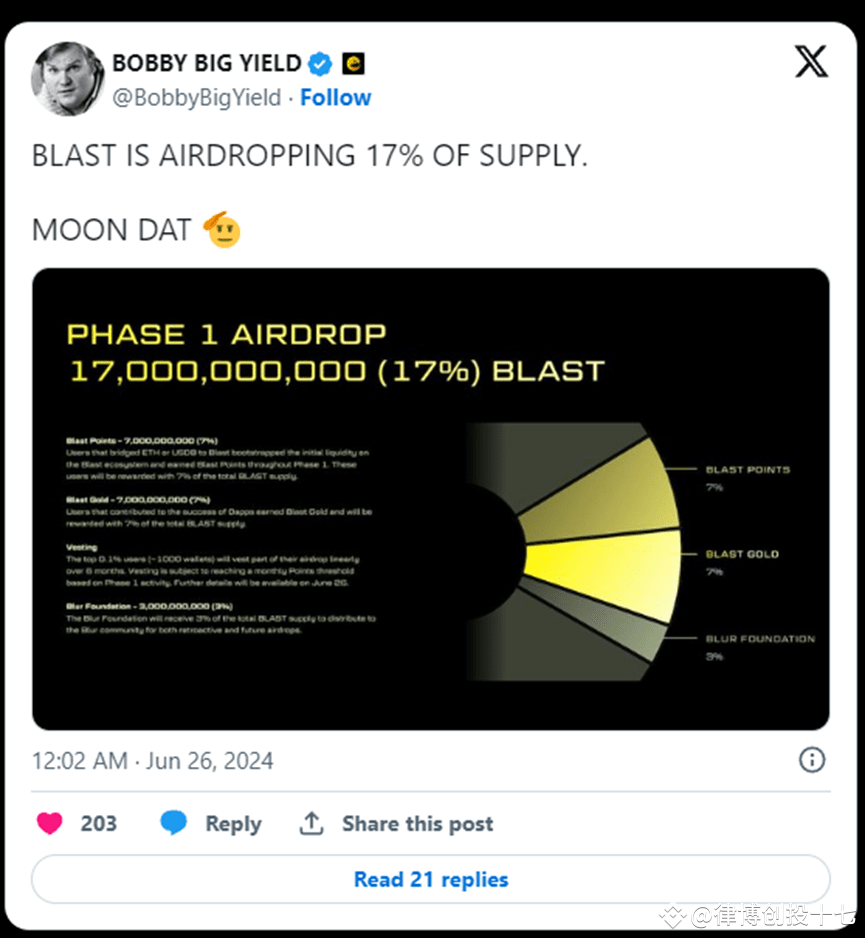The width and height of the screenshot is (865, 938).
Task: Click the yellow affiliate badge icon
Action: 353,64
